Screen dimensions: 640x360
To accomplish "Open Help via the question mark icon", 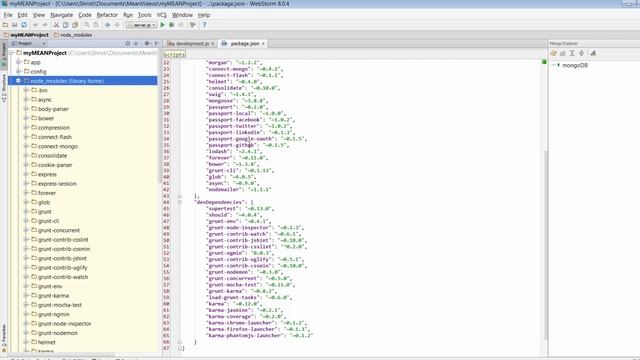I will [204, 25].
